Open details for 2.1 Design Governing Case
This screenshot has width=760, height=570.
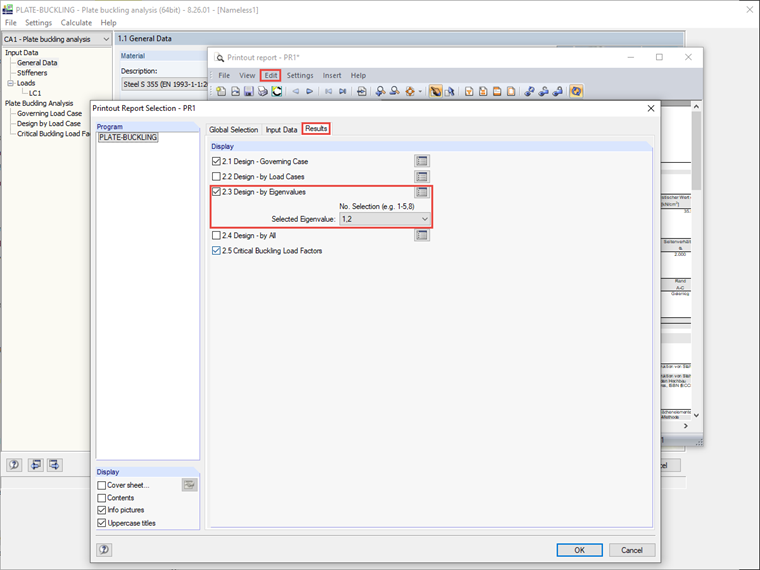(x=422, y=161)
